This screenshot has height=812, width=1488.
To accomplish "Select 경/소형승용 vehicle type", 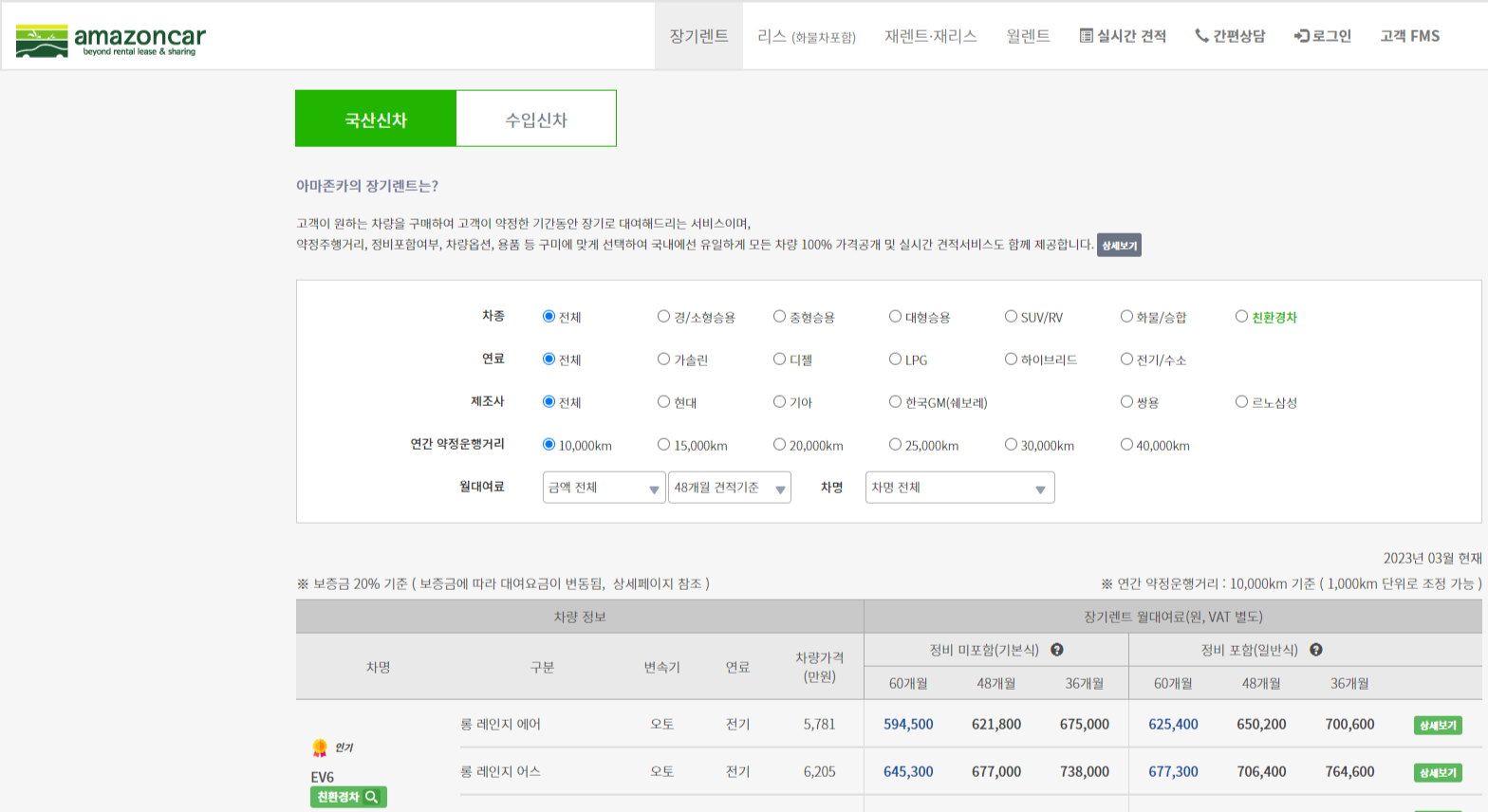I will tap(663, 316).
